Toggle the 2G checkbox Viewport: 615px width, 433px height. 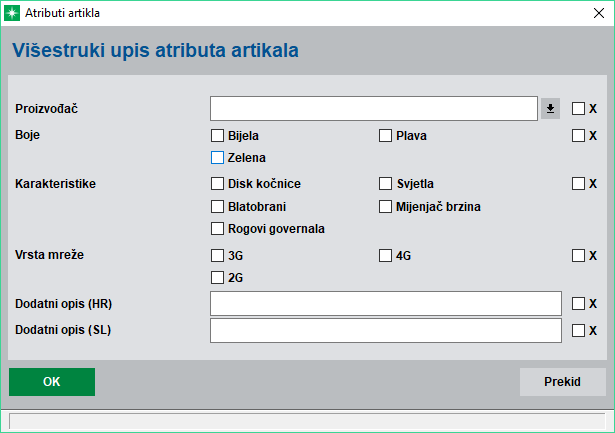pos(217,277)
